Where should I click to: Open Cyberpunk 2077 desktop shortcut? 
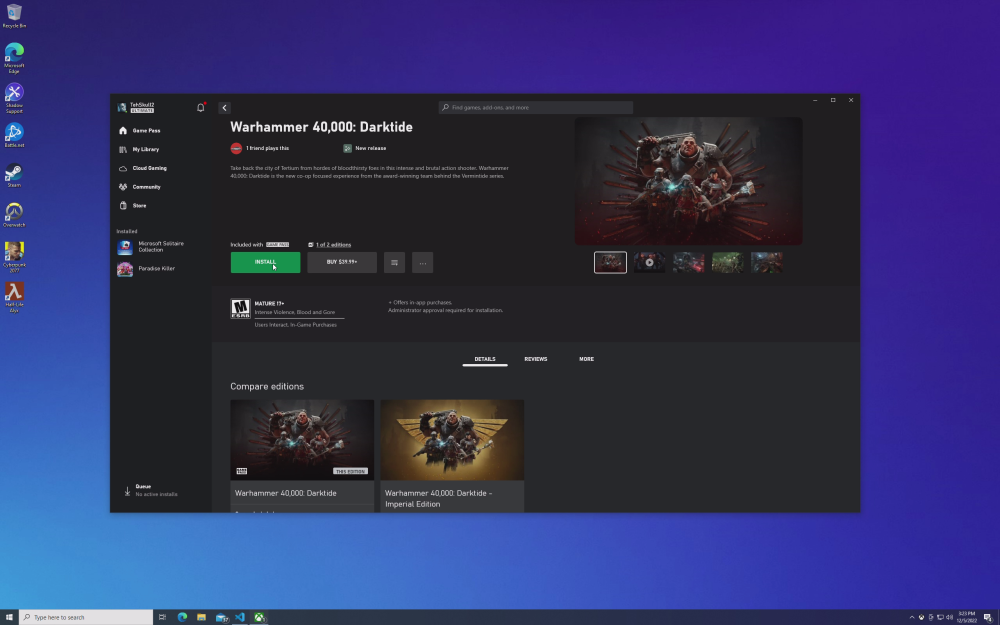pyautogui.click(x=14, y=258)
